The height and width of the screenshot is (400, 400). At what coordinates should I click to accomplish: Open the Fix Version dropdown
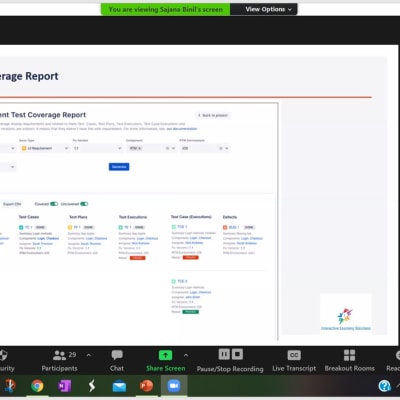tap(97, 148)
